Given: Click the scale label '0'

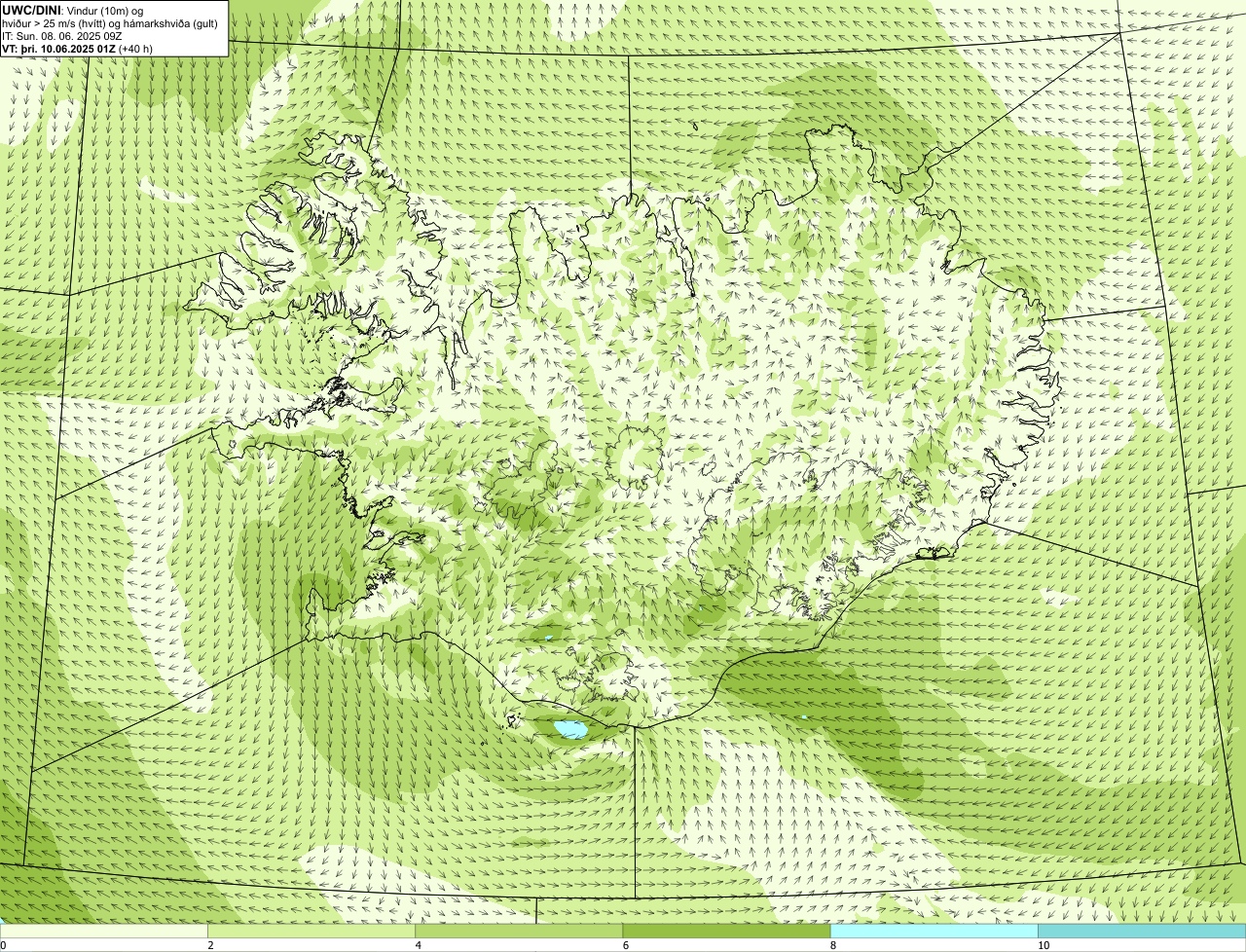Looking at the screenshot, I should tap(3, 945).
